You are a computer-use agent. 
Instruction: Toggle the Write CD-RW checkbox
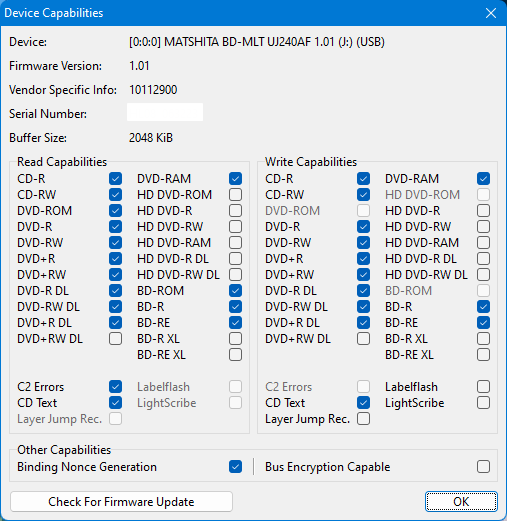coord(363,195)
